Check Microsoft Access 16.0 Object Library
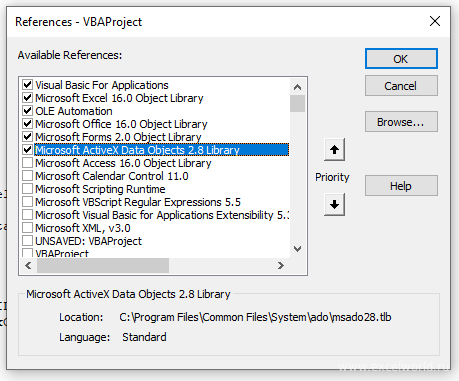Viewport: 459px width, 381px height. click(27, 163)
